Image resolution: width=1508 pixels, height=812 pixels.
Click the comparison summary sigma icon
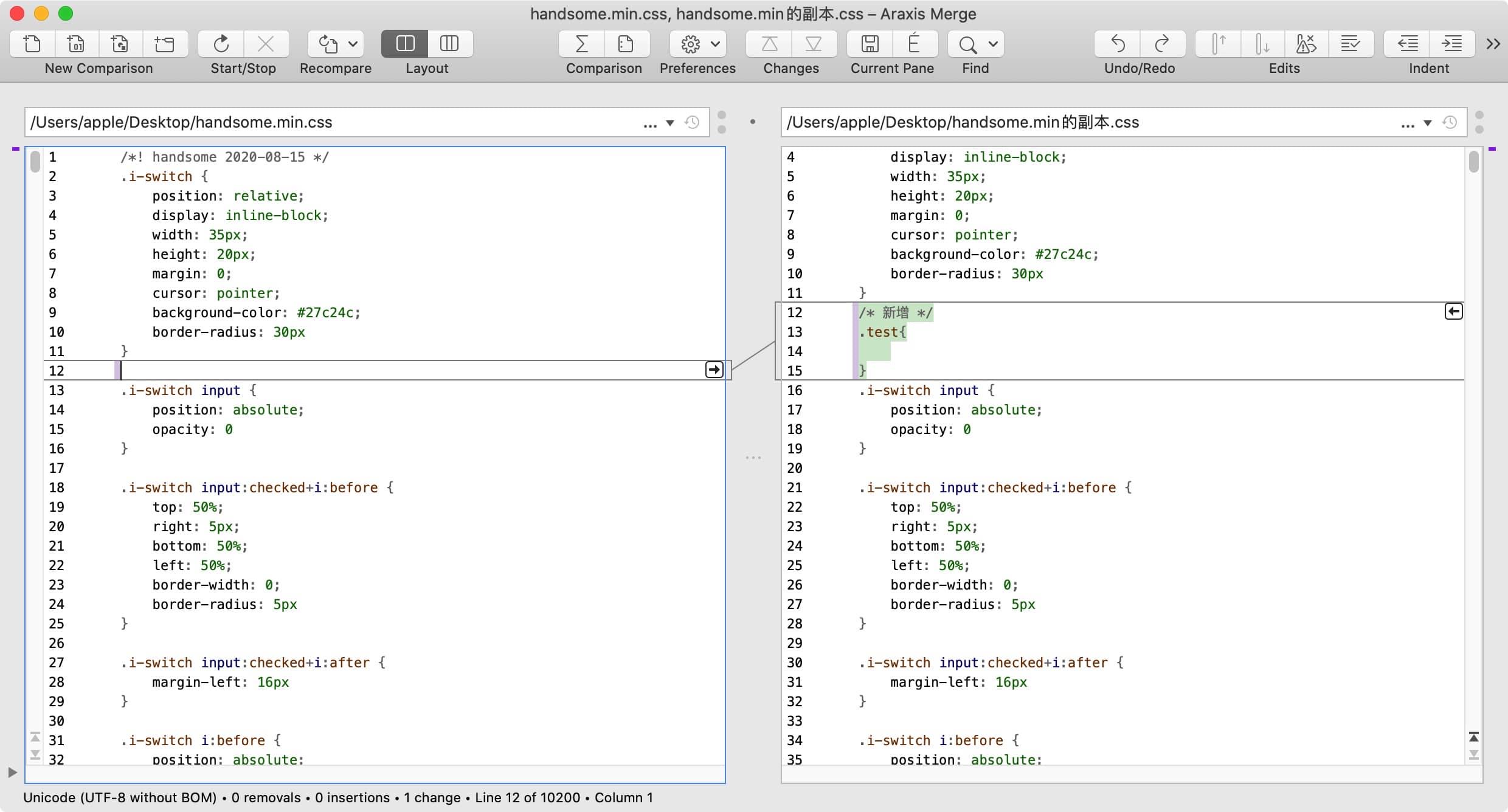581,44
